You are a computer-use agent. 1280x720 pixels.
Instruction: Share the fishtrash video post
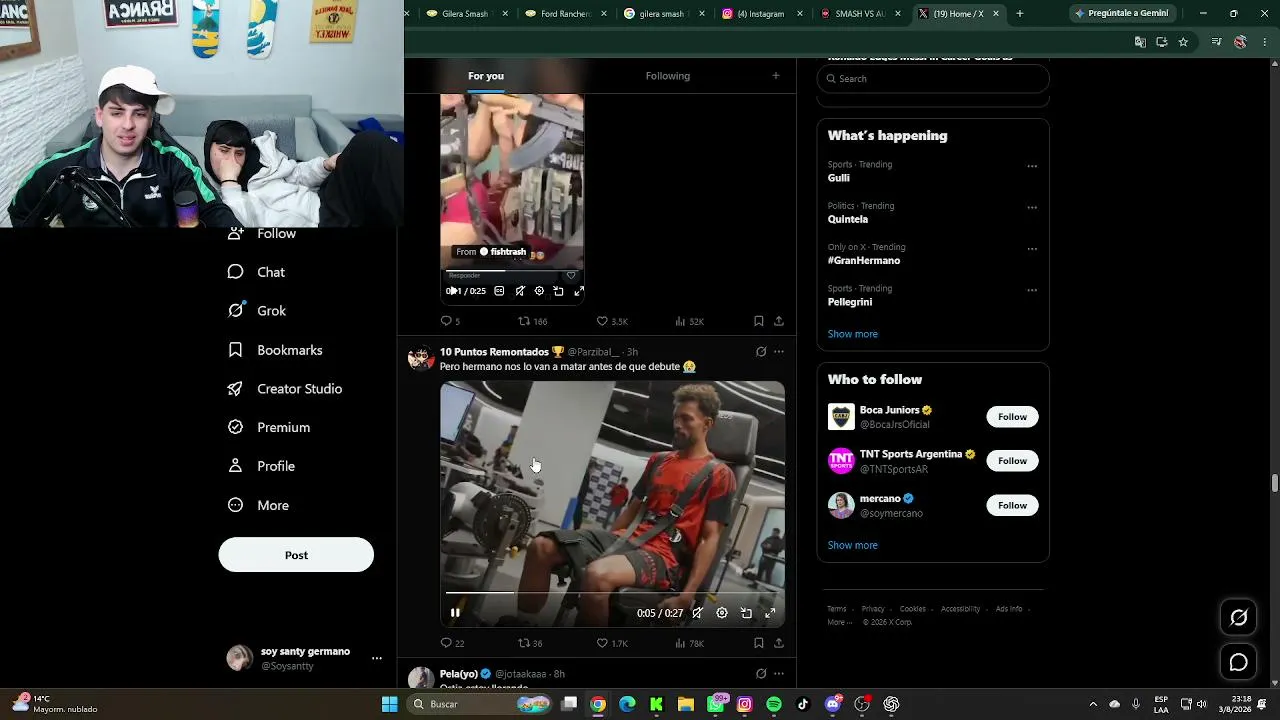pyautogui.click(x=778, y=321)
